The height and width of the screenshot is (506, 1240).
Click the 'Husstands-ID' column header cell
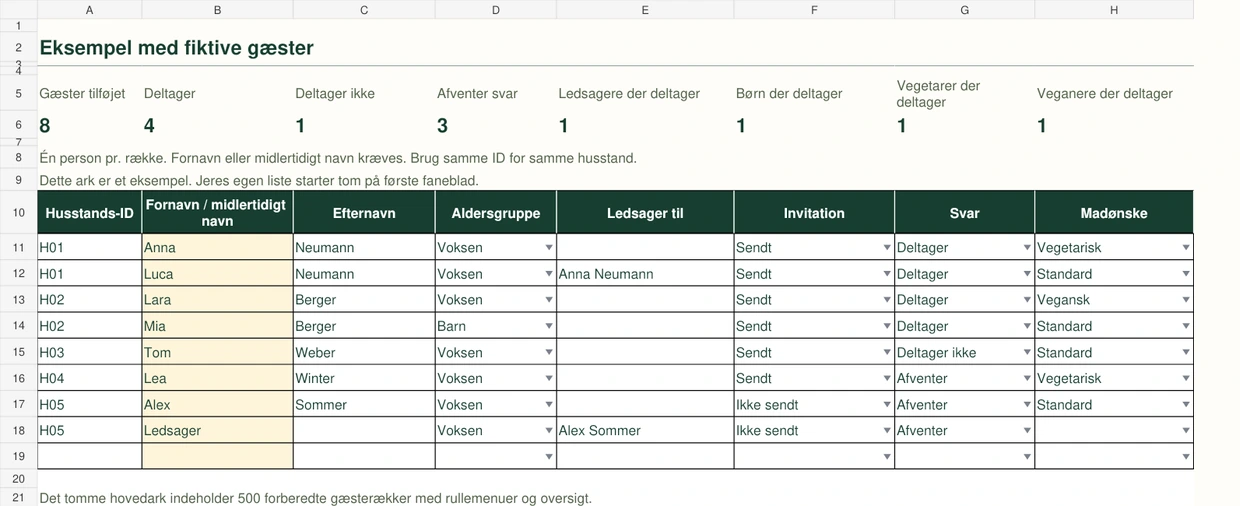[90, 213]
